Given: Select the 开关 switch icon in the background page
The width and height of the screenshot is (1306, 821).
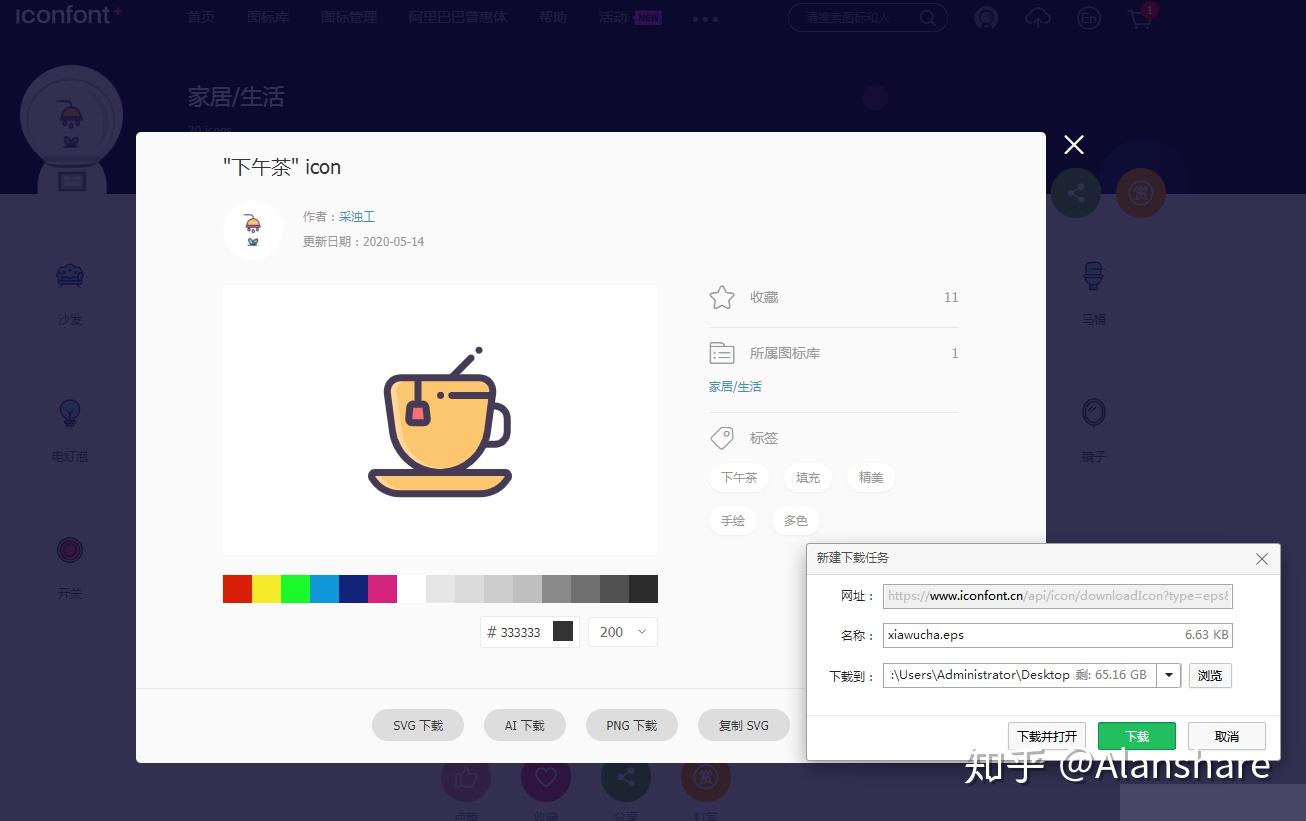Looking at the screenshot, I should tap(70, 550).
